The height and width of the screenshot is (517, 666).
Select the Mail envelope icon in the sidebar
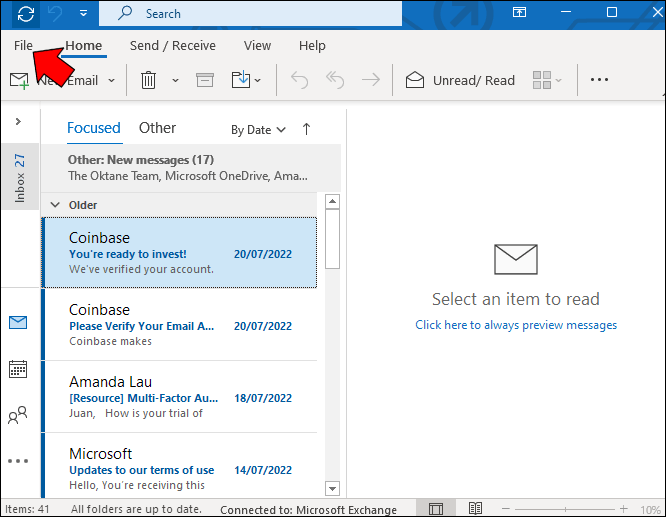18,322
